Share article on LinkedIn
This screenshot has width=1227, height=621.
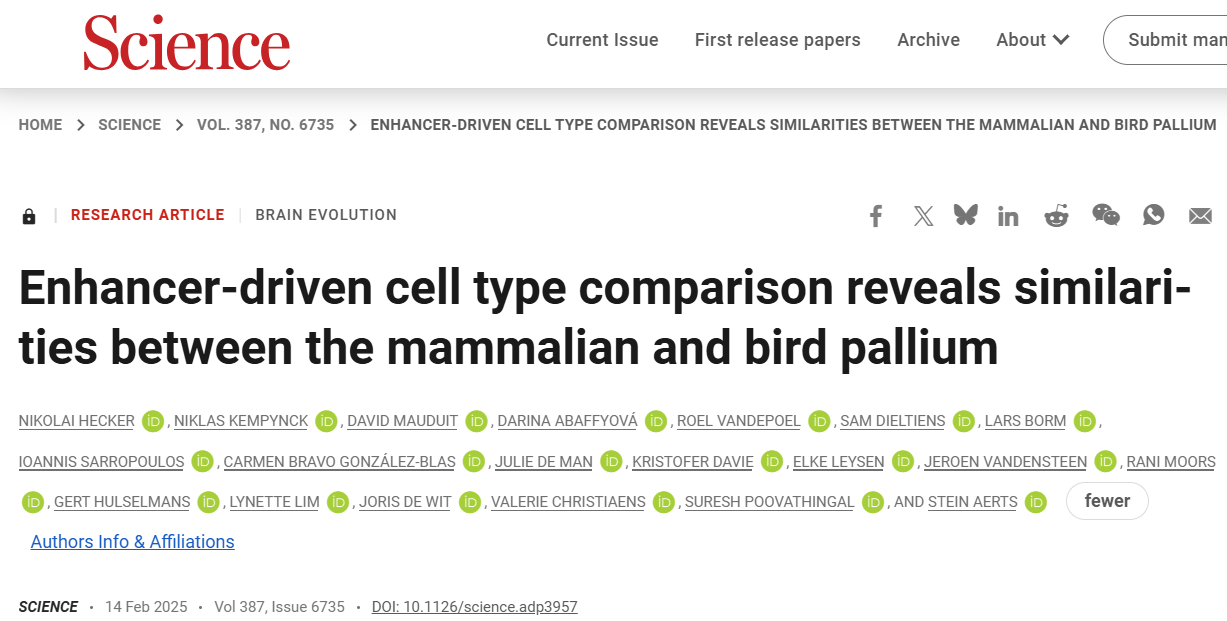(1008, 216)
